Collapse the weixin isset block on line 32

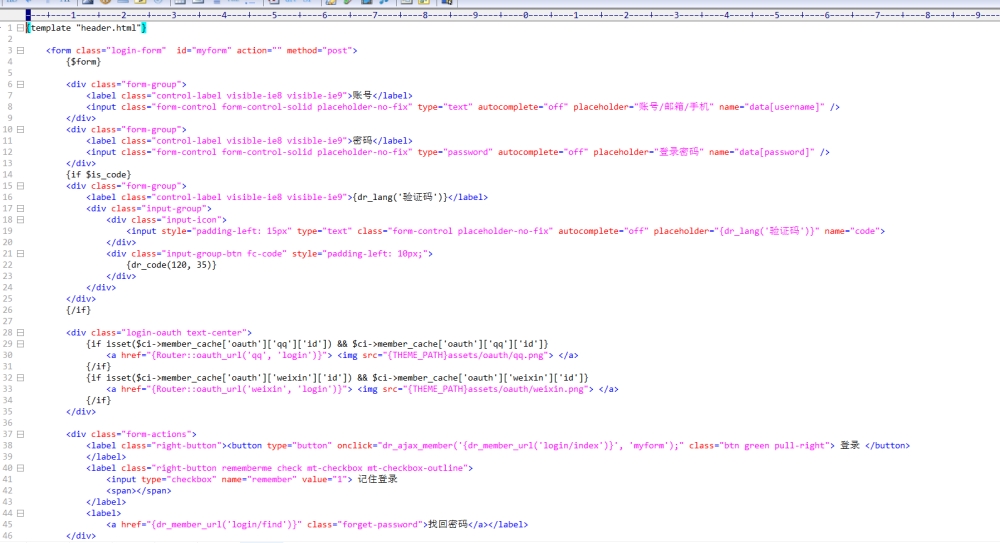click(x=20, y=378)
